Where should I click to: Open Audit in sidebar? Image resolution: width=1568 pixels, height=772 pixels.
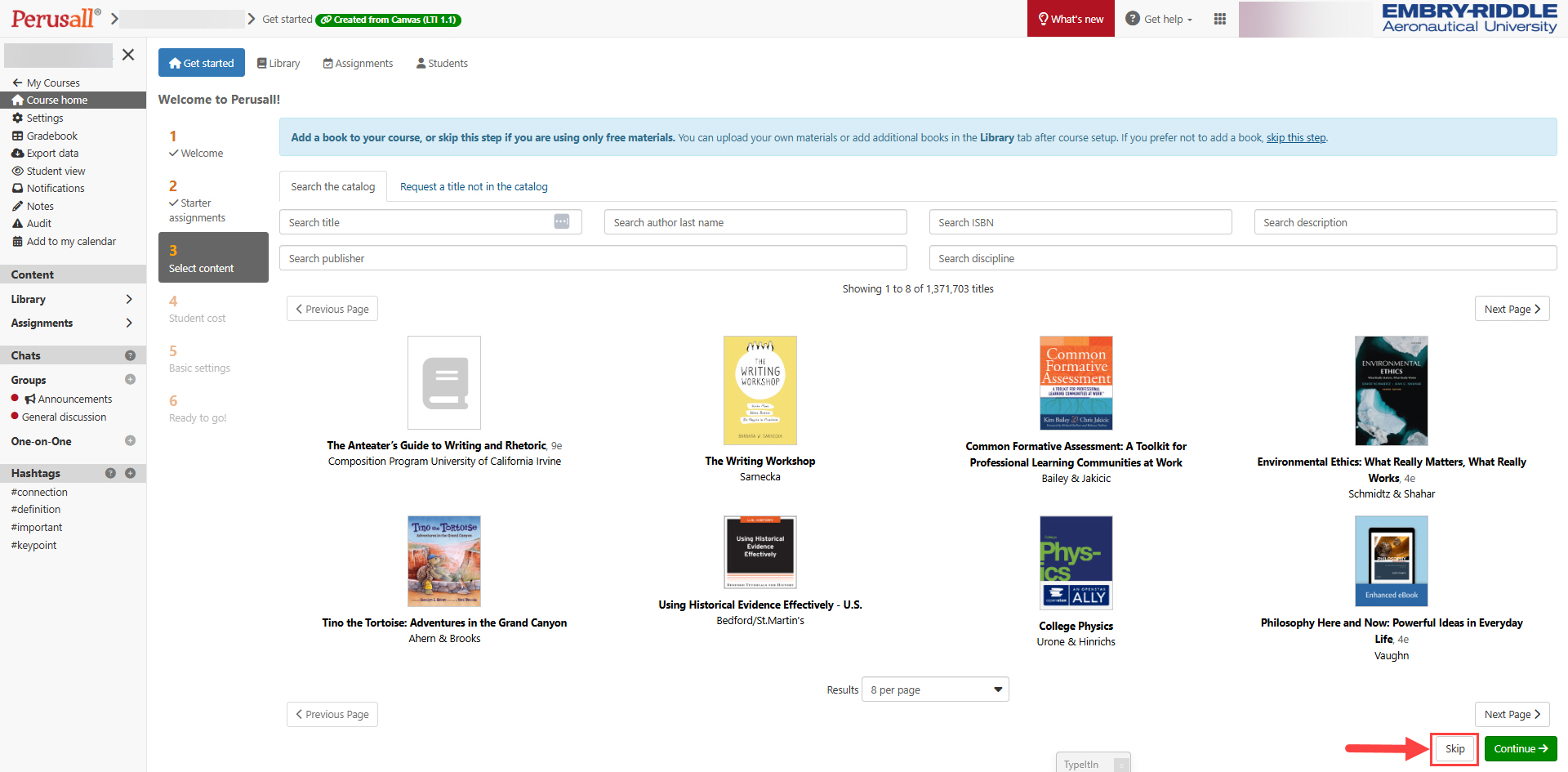click(32, 223)
